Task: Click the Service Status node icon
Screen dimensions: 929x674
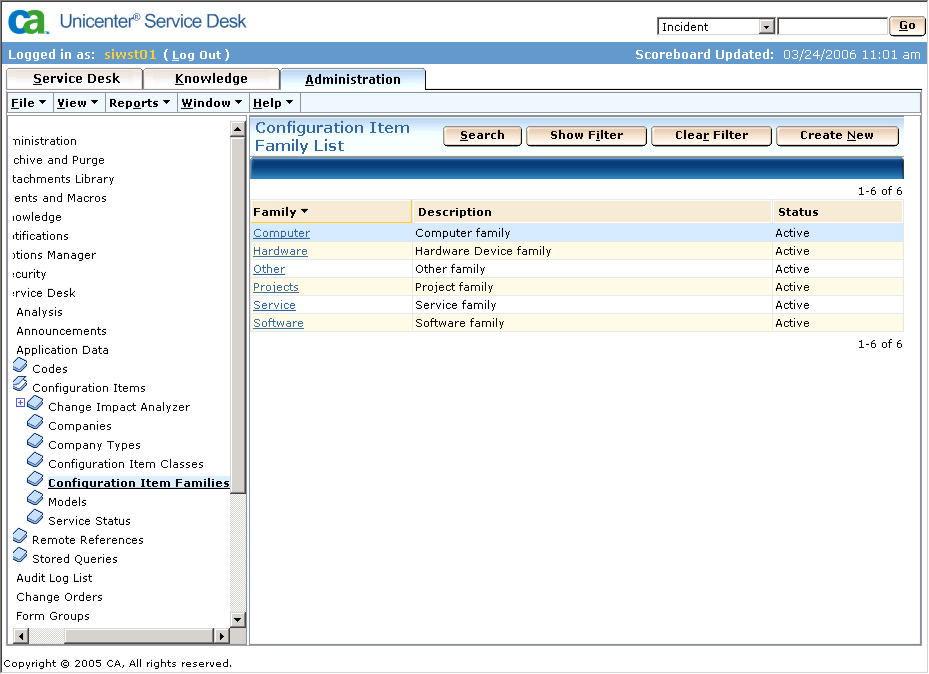Action: (36, 518)
